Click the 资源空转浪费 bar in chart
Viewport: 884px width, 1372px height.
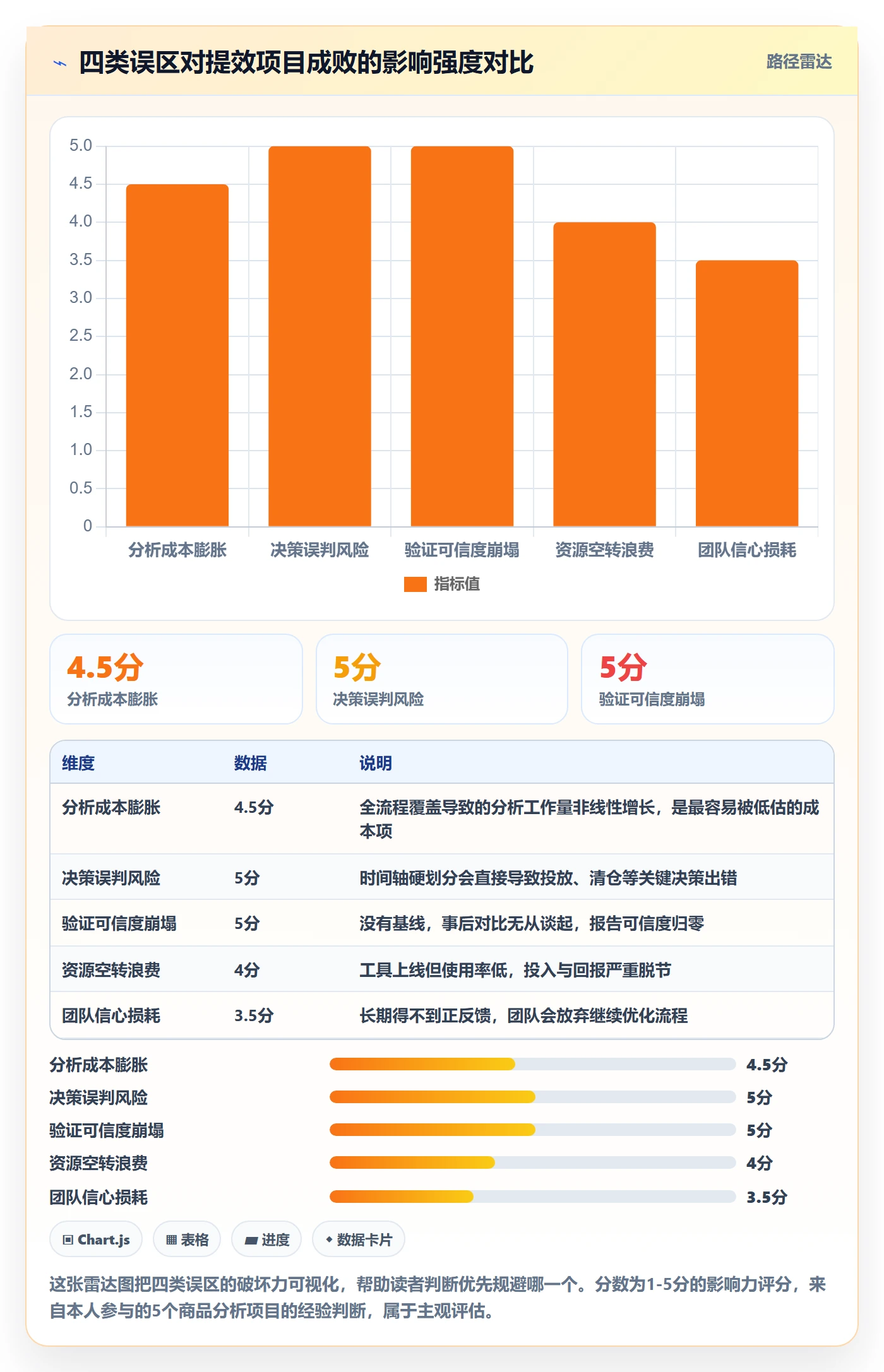point(604,374)
